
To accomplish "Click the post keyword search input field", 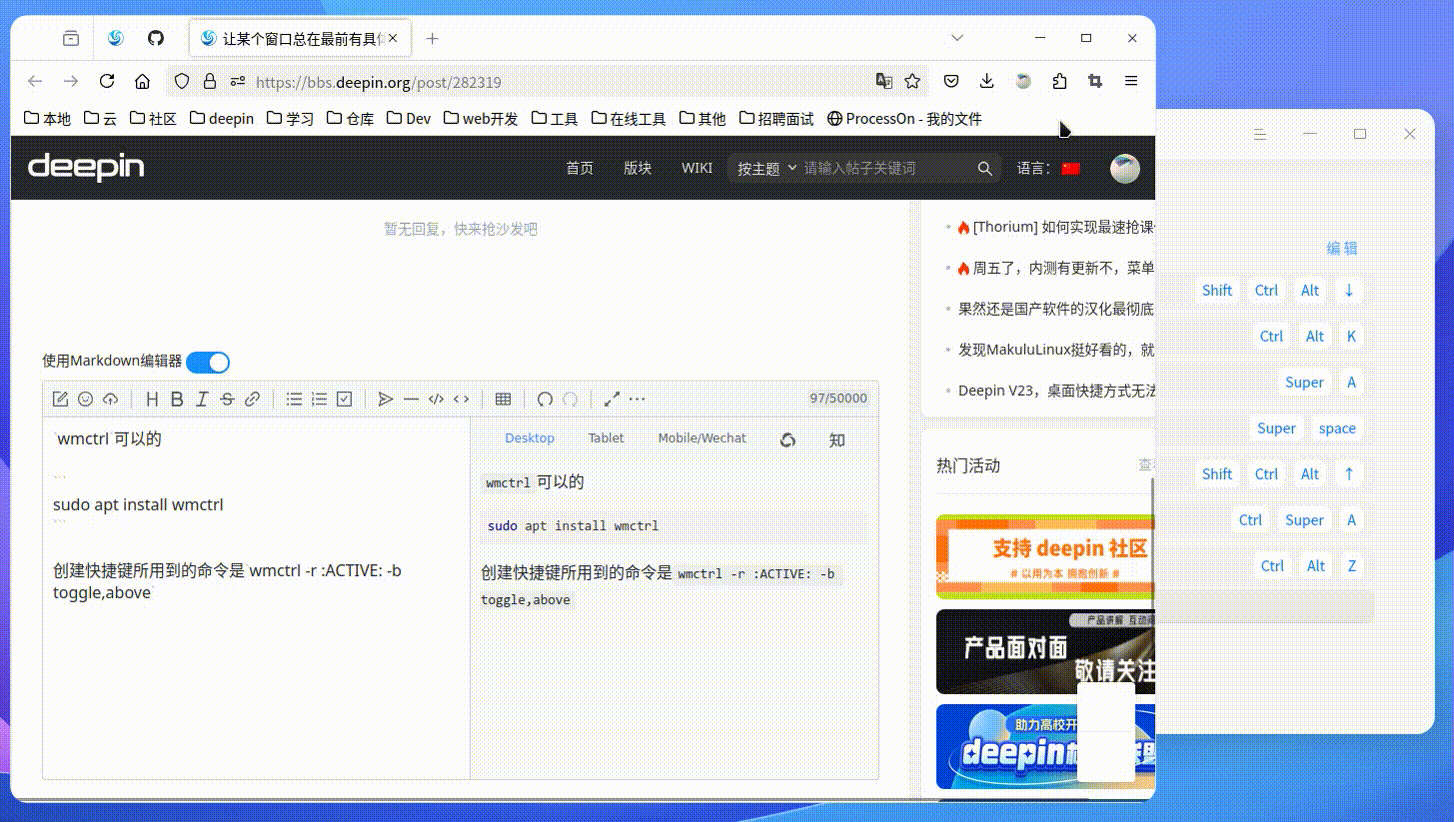I will [x=885, y=169].
